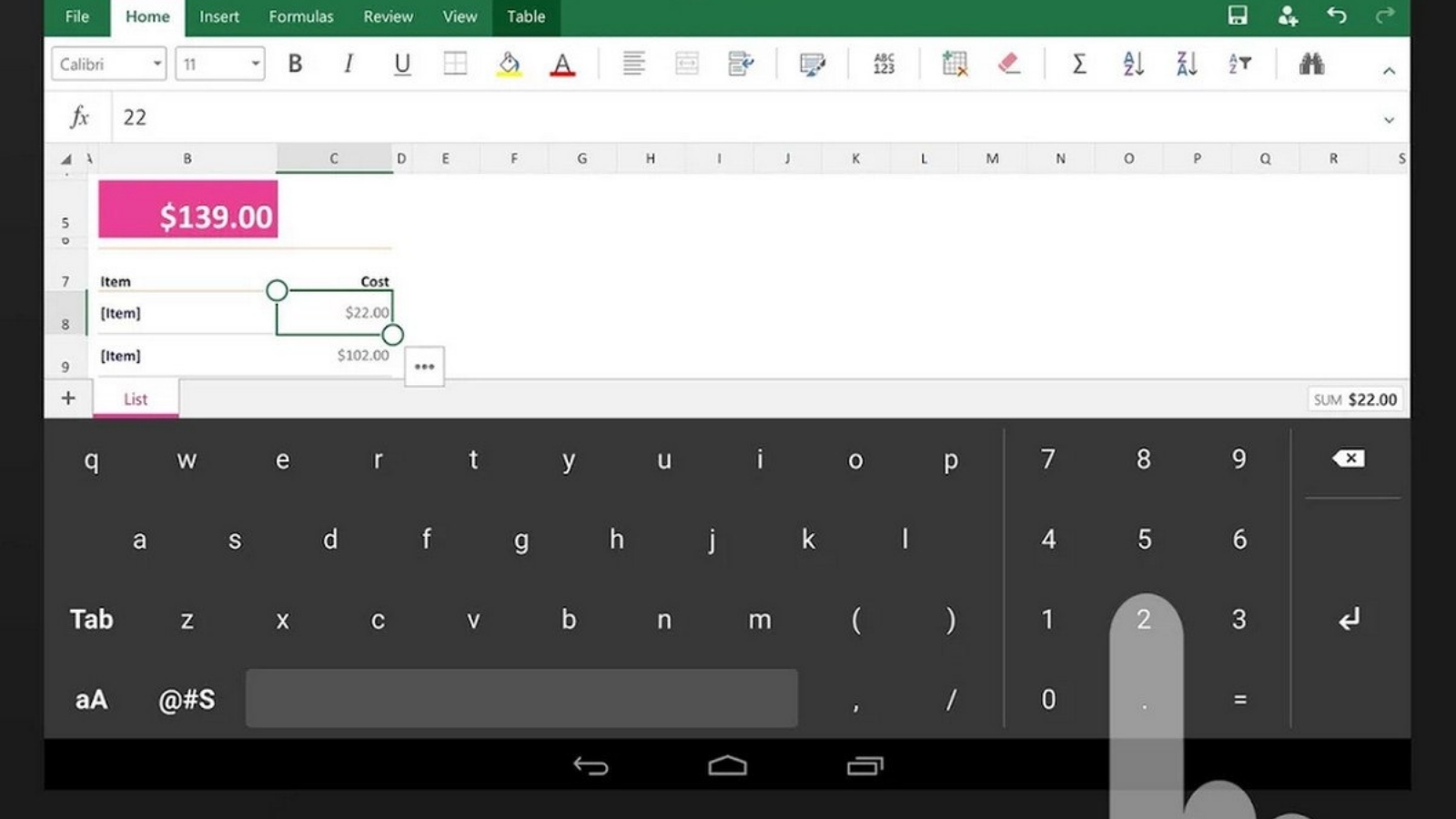
Task: Open the cell borders tool
Action: point(454,63)
